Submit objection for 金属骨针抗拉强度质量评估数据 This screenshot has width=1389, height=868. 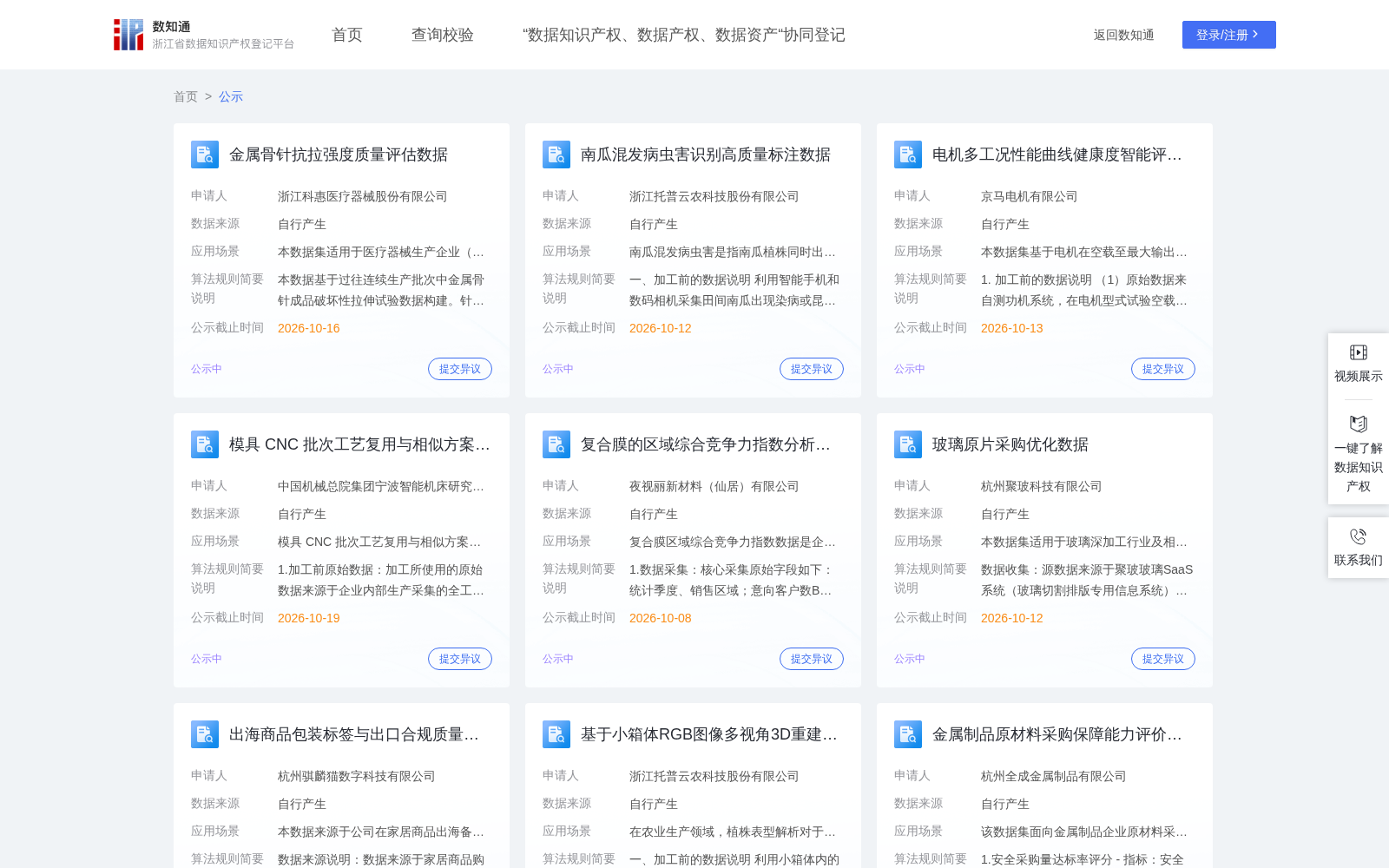[460, 369]
